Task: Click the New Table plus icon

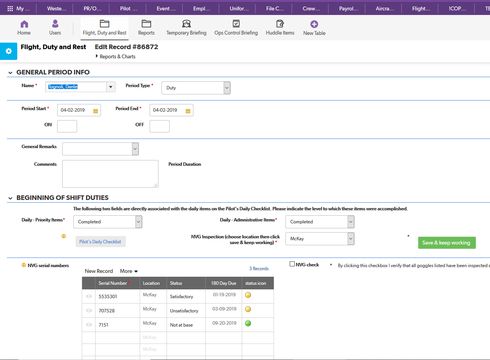Action: pyautogui.click(x=314, y=24)
